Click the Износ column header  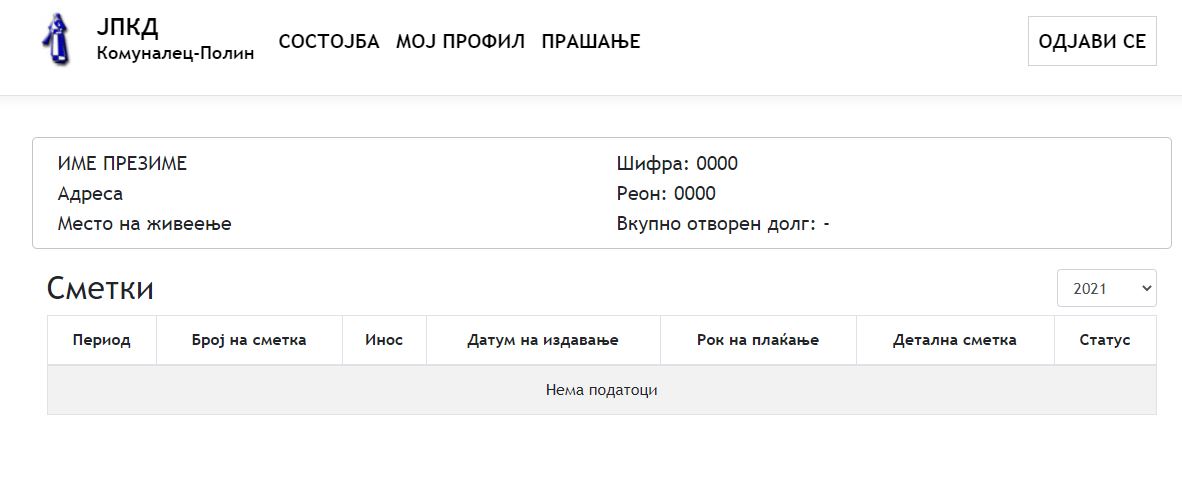384,340
